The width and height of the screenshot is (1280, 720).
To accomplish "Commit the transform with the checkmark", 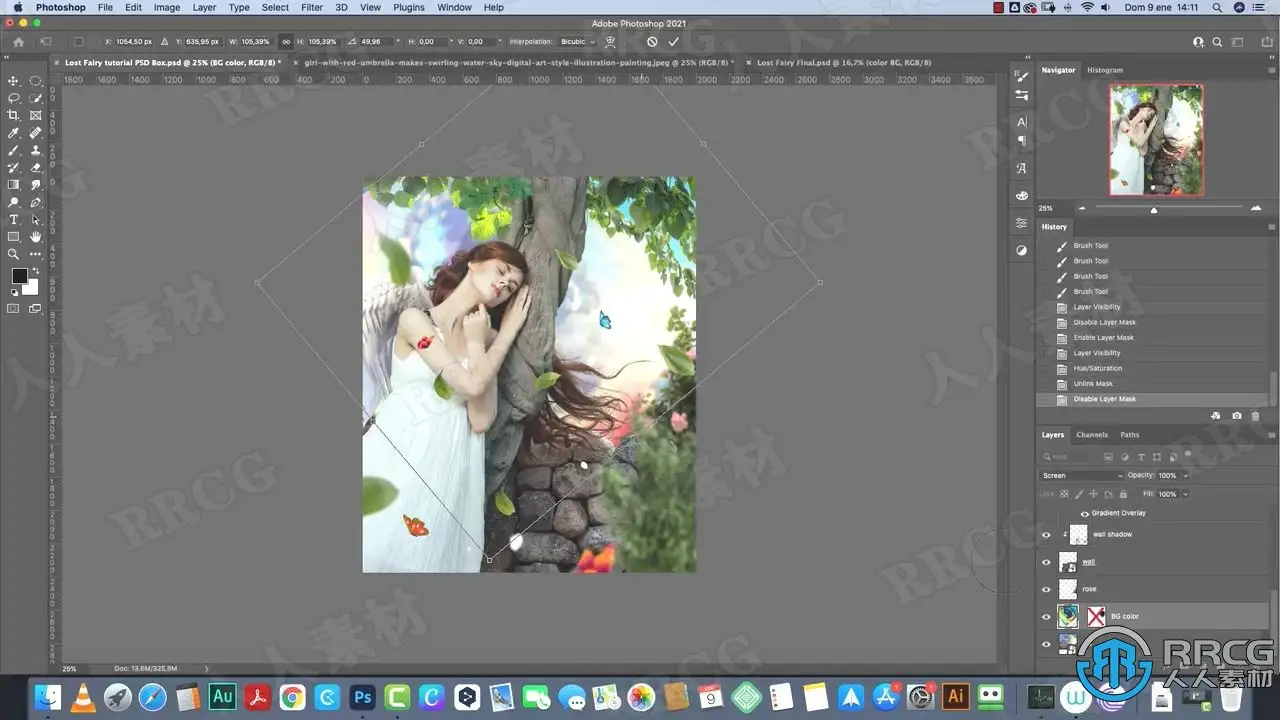I will pos(673,42).
